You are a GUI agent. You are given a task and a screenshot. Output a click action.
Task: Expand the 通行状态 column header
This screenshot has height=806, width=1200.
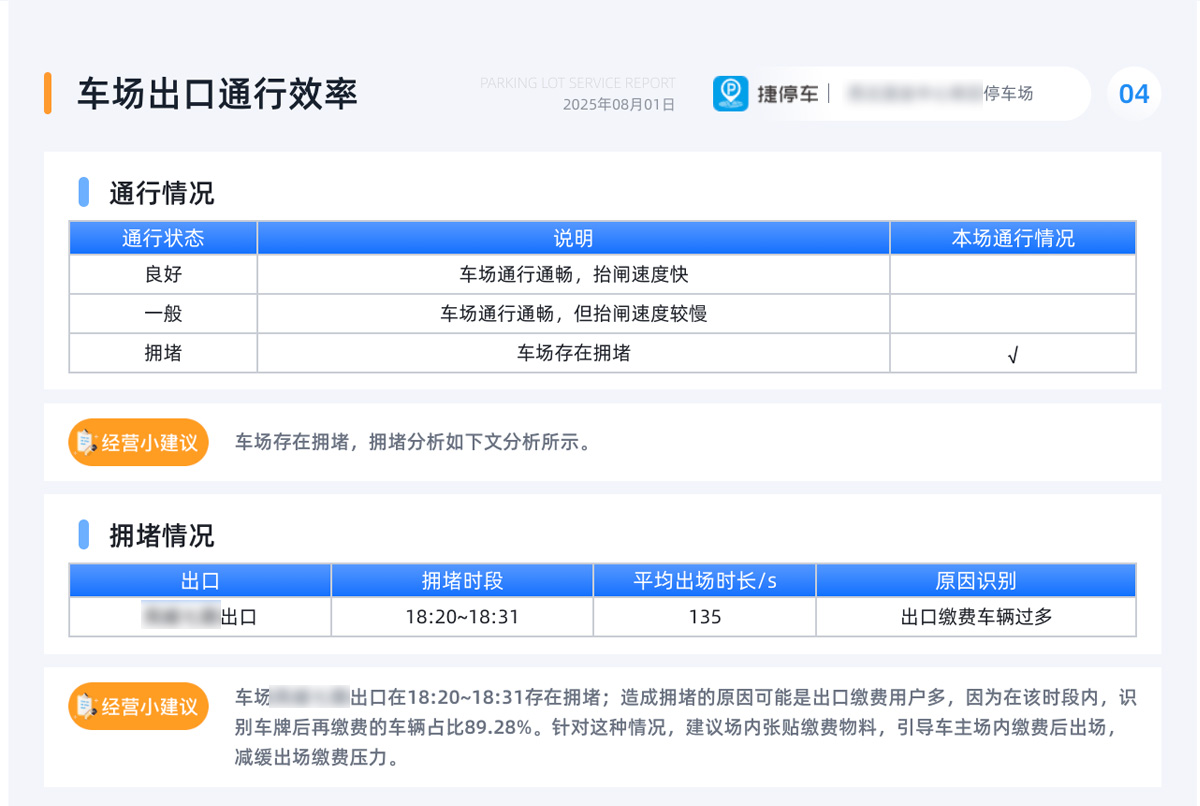click(x=162, y=237)
